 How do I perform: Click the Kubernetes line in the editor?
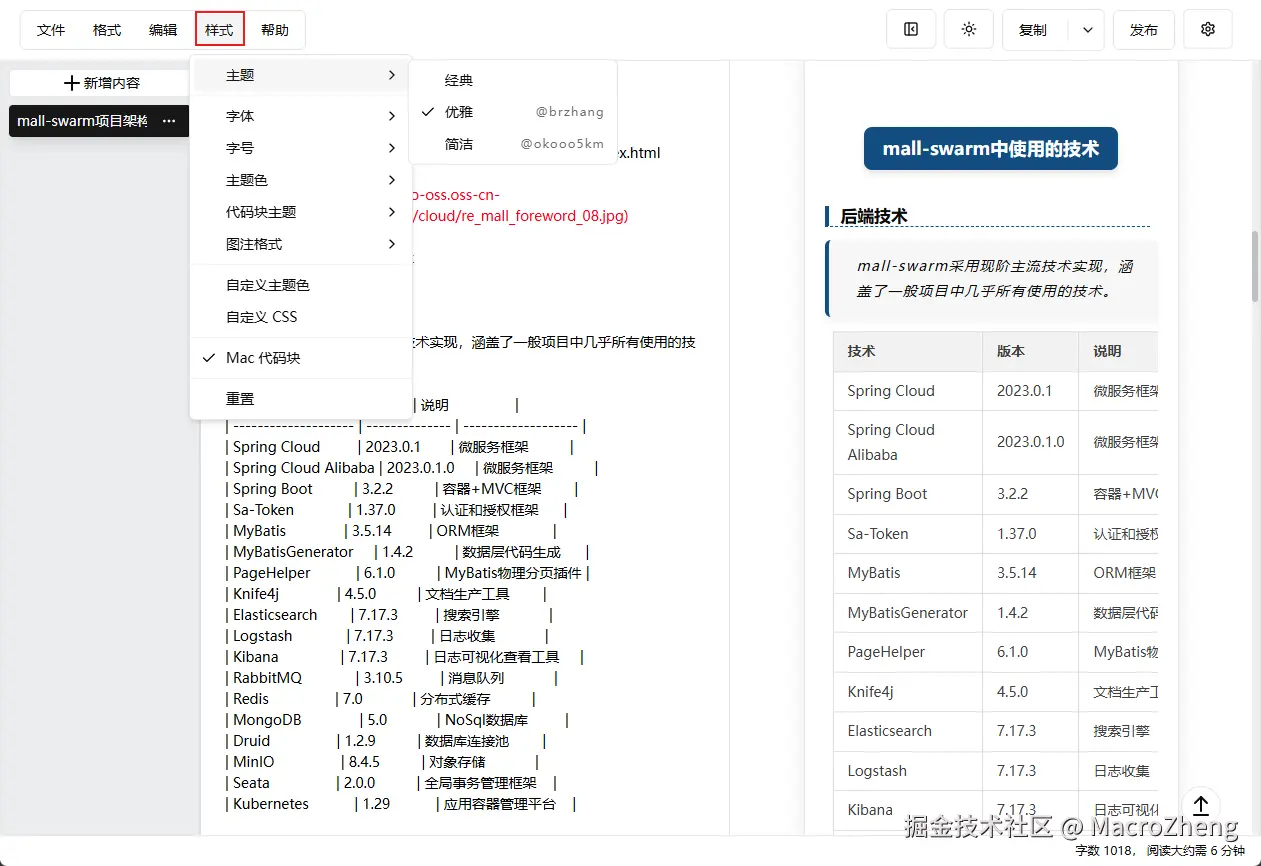pos(401,804)
